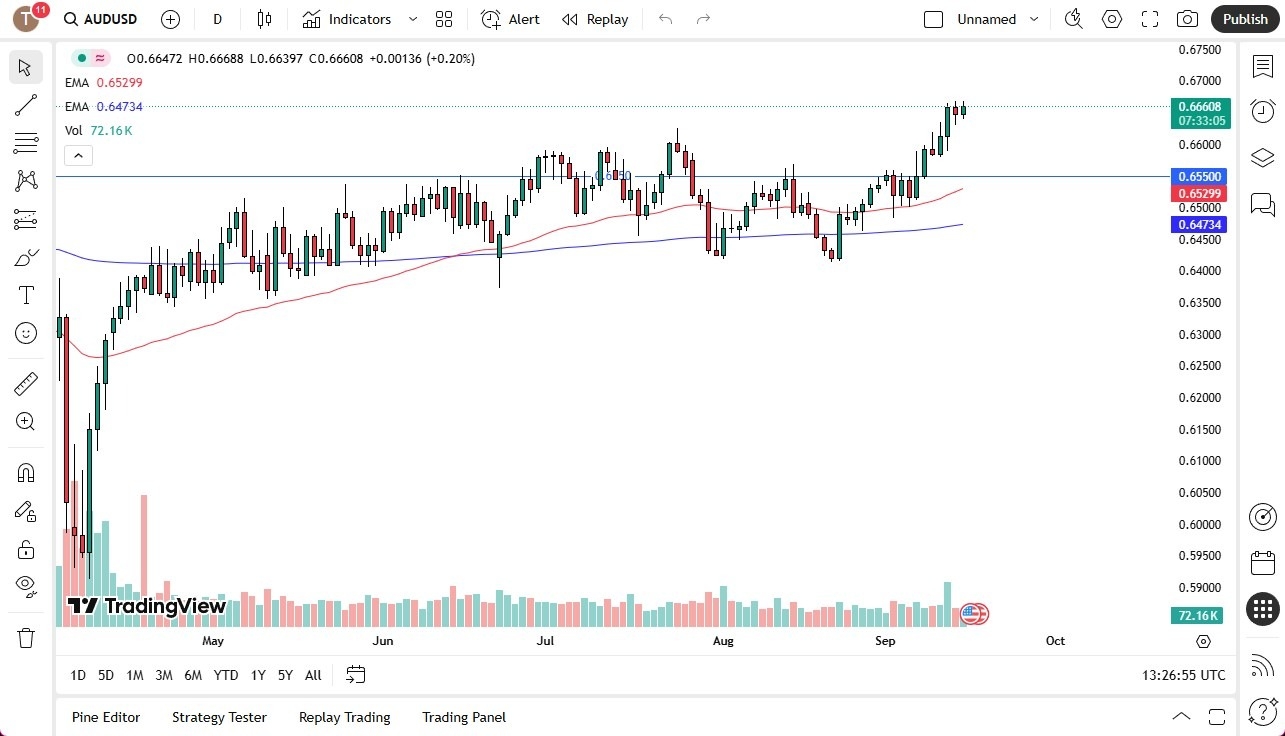Lock all drawing tools
Viewport: 1285px width, 736px height.
(x=27, y=549)
